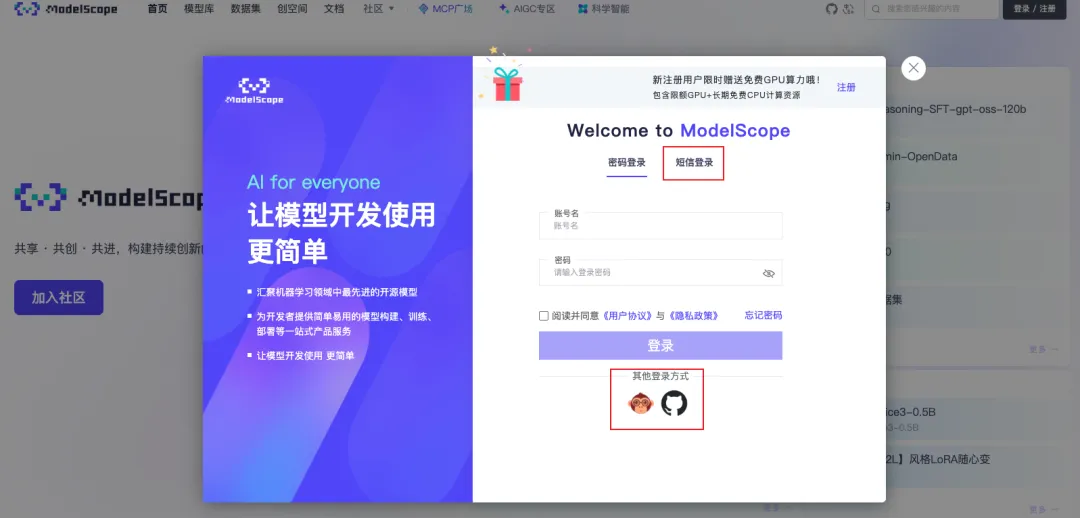
Task: Switch to the 密码登录 tab
Action: 627,163
